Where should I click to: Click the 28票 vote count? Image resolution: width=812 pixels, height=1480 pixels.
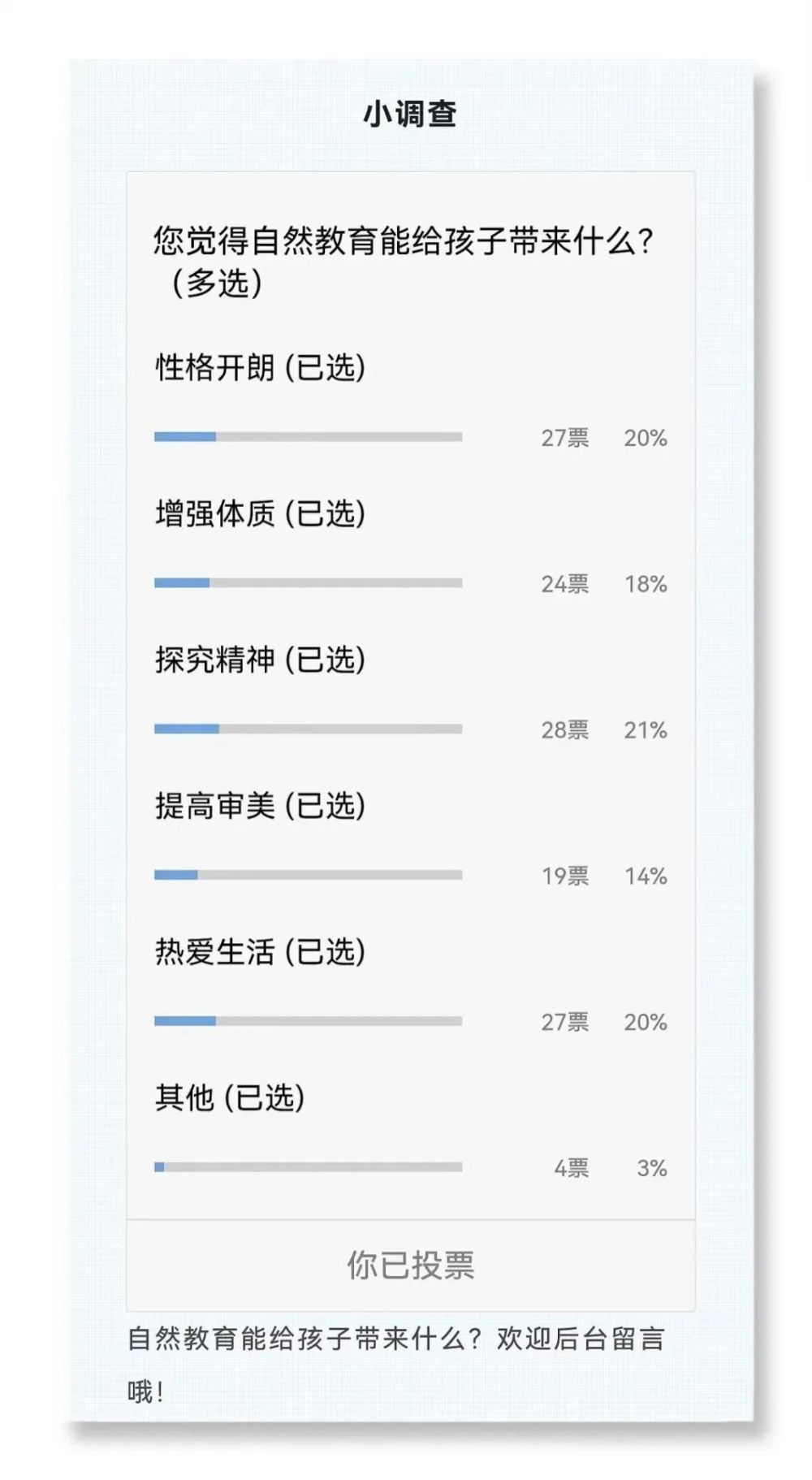565,730
